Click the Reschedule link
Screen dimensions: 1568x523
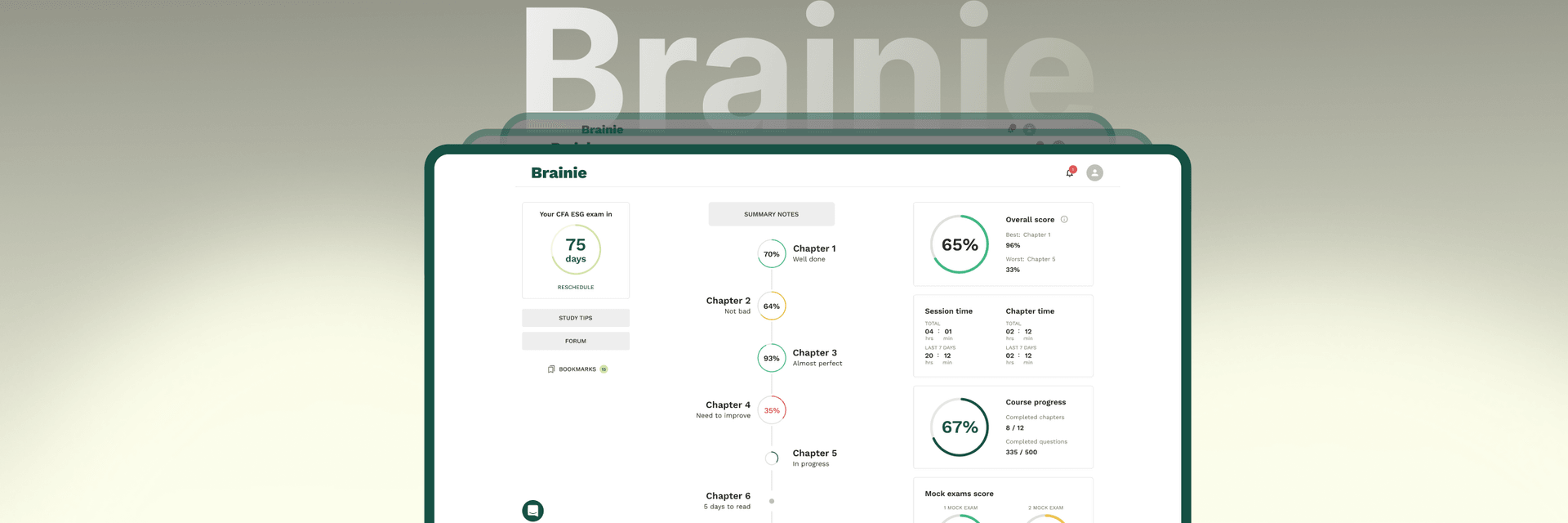click(x=576, y=288)
